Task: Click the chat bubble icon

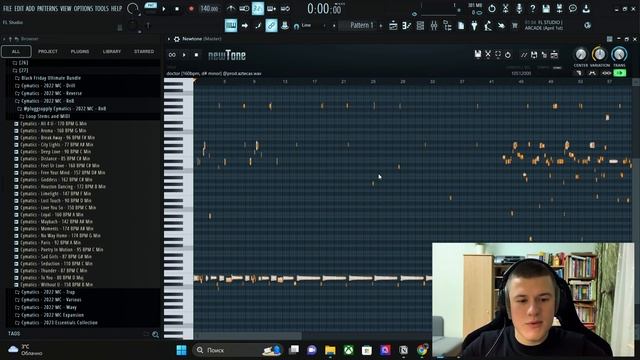Action: tap(573, 9)
